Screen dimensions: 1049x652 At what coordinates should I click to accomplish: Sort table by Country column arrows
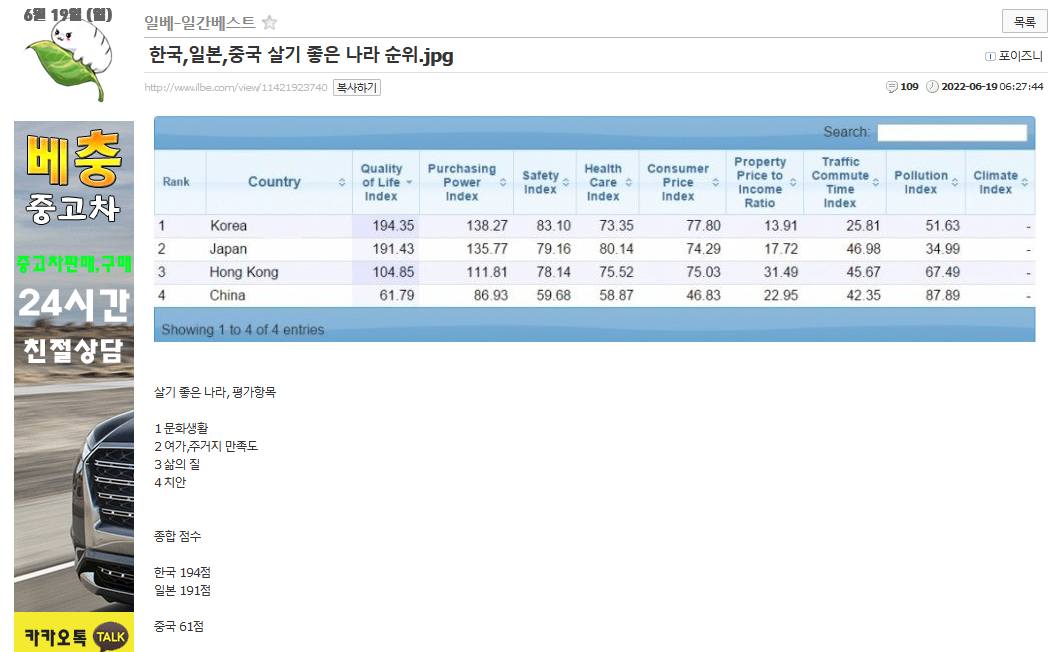coord(342,182)
